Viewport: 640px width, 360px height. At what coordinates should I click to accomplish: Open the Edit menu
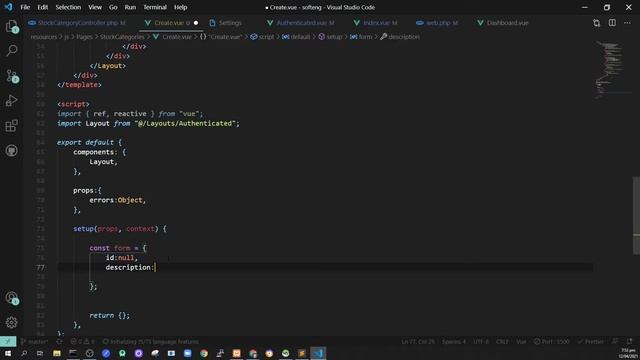click(x=42, y=7)
